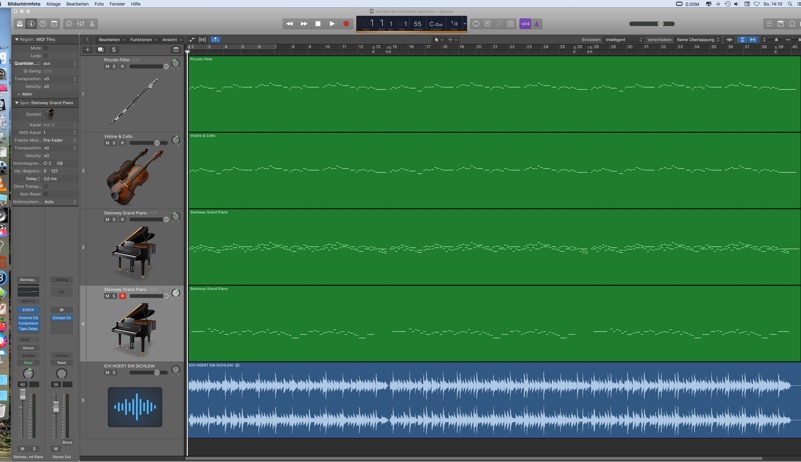Open the Quick Help question mark button
The width and height of the screenshot is (801, 462).
(43, 24)
